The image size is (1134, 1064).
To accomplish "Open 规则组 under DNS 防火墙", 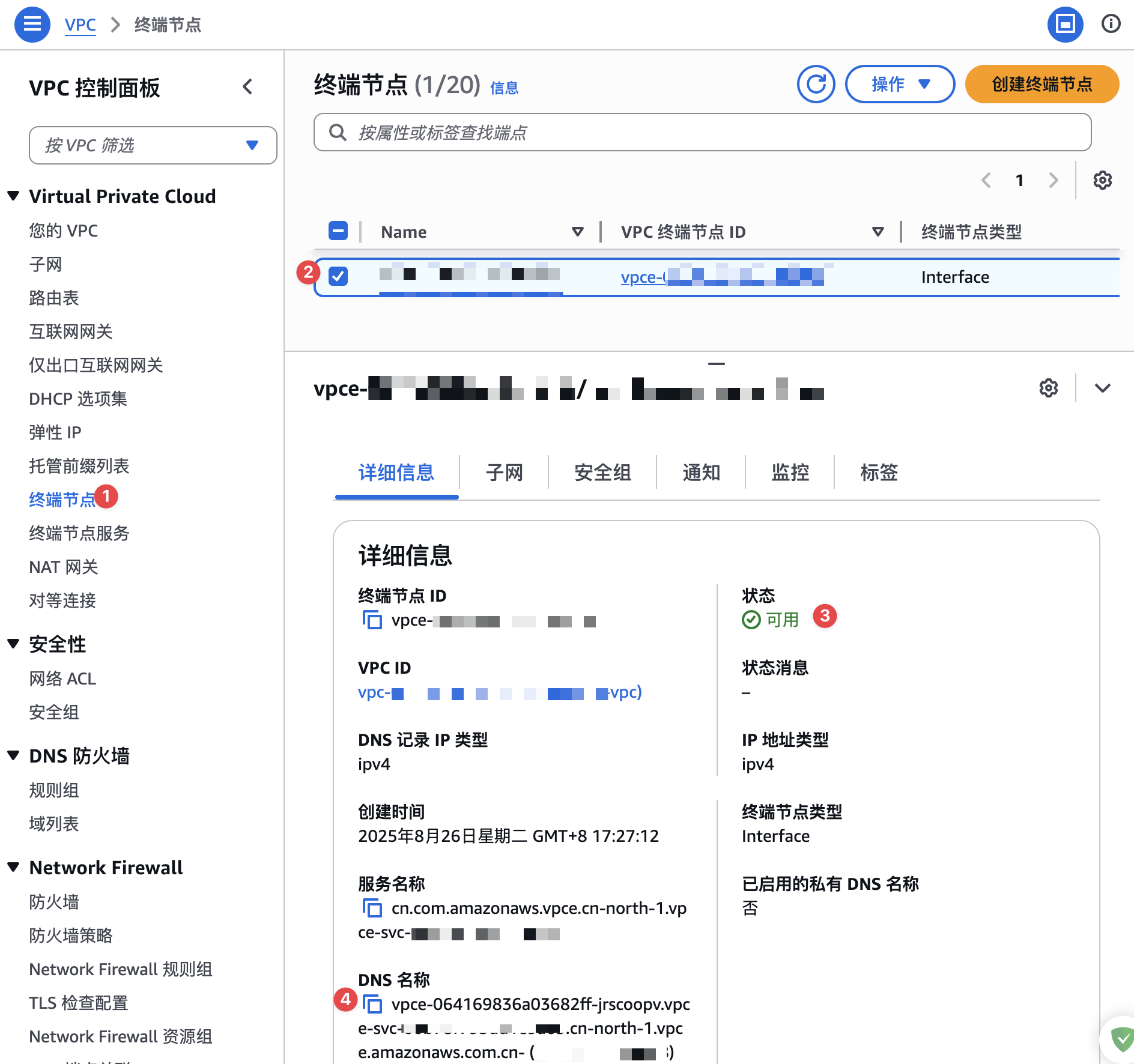I will pyautogui.click(x=54, y=790).
